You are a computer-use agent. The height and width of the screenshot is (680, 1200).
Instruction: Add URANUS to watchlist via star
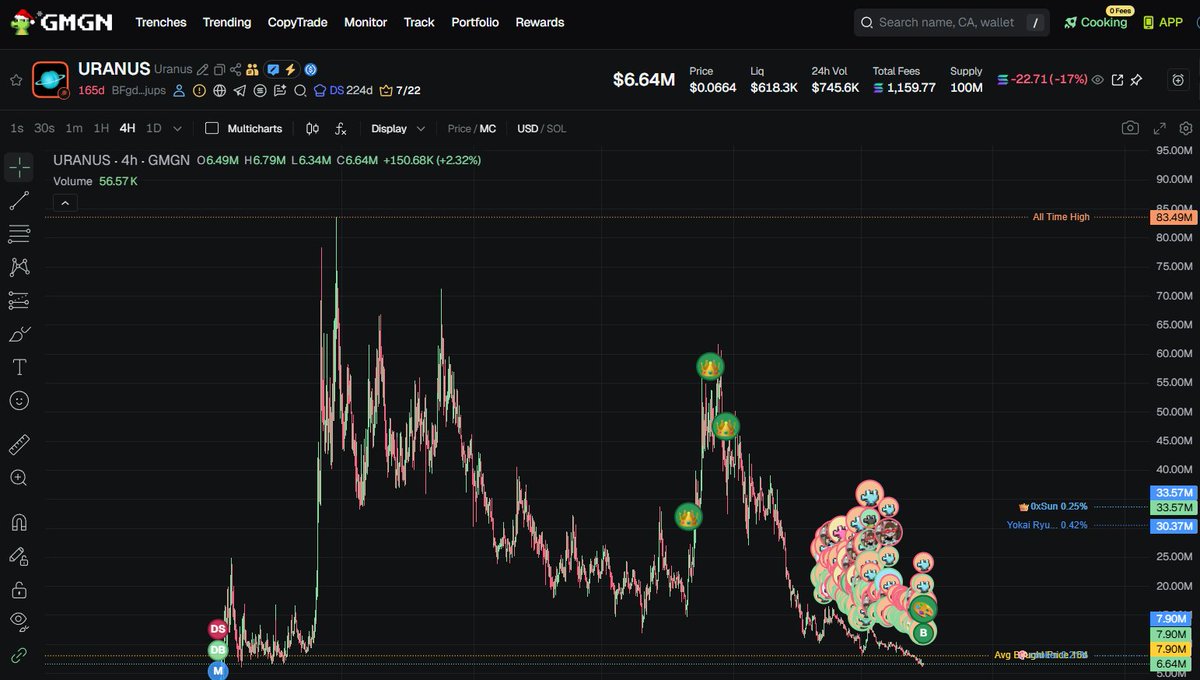(x=16, y=79)
